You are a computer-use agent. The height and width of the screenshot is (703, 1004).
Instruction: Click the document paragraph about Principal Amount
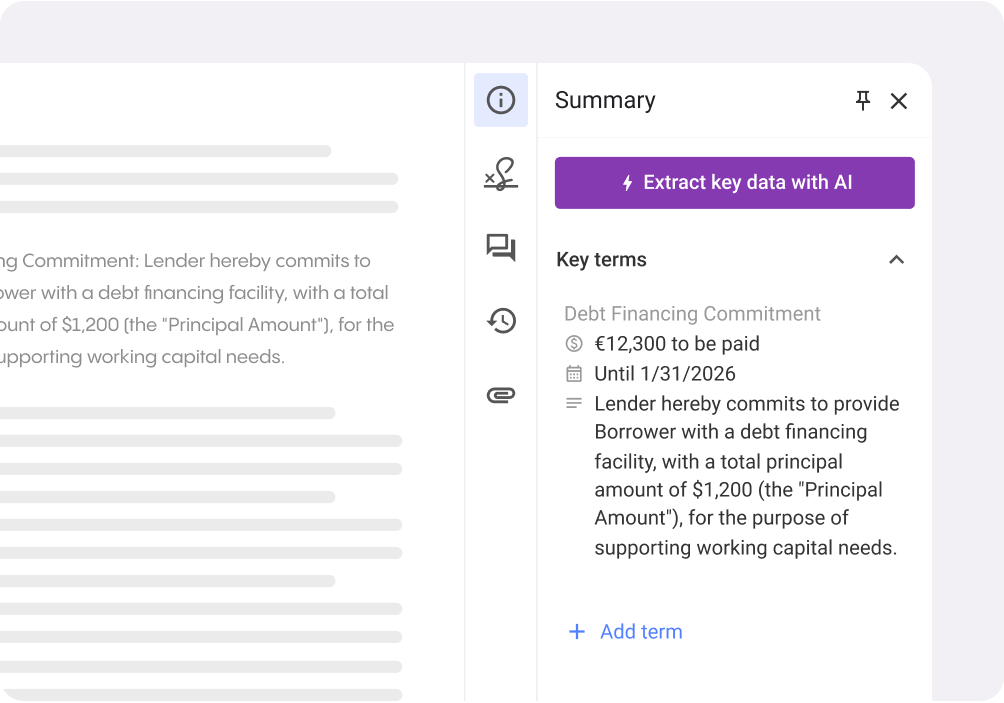pos(195,309)
